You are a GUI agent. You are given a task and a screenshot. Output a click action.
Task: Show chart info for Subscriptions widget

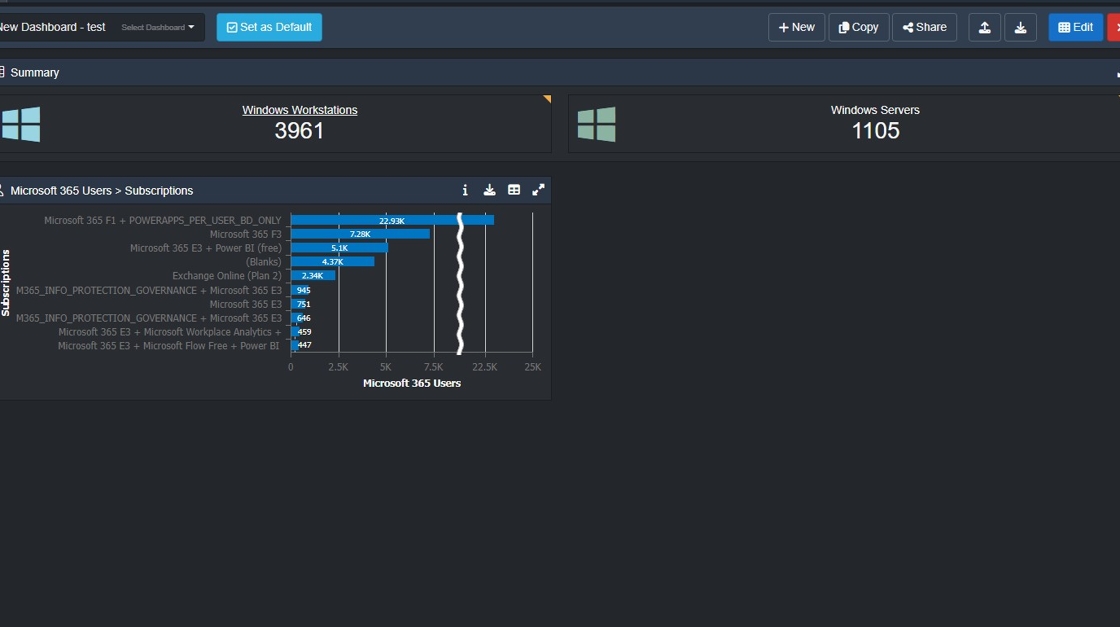pos(465,190)
